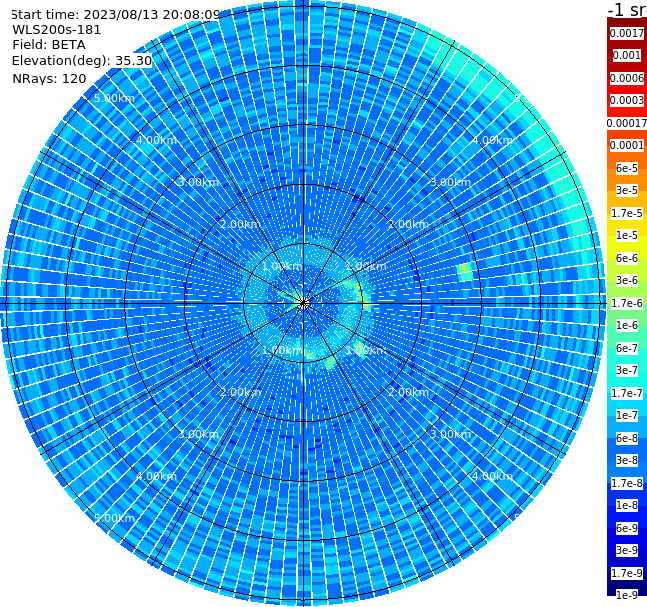Screen dimensions: 647x607
Task: Choose the 3e-5 colorbar tick label
Action: 627,190
